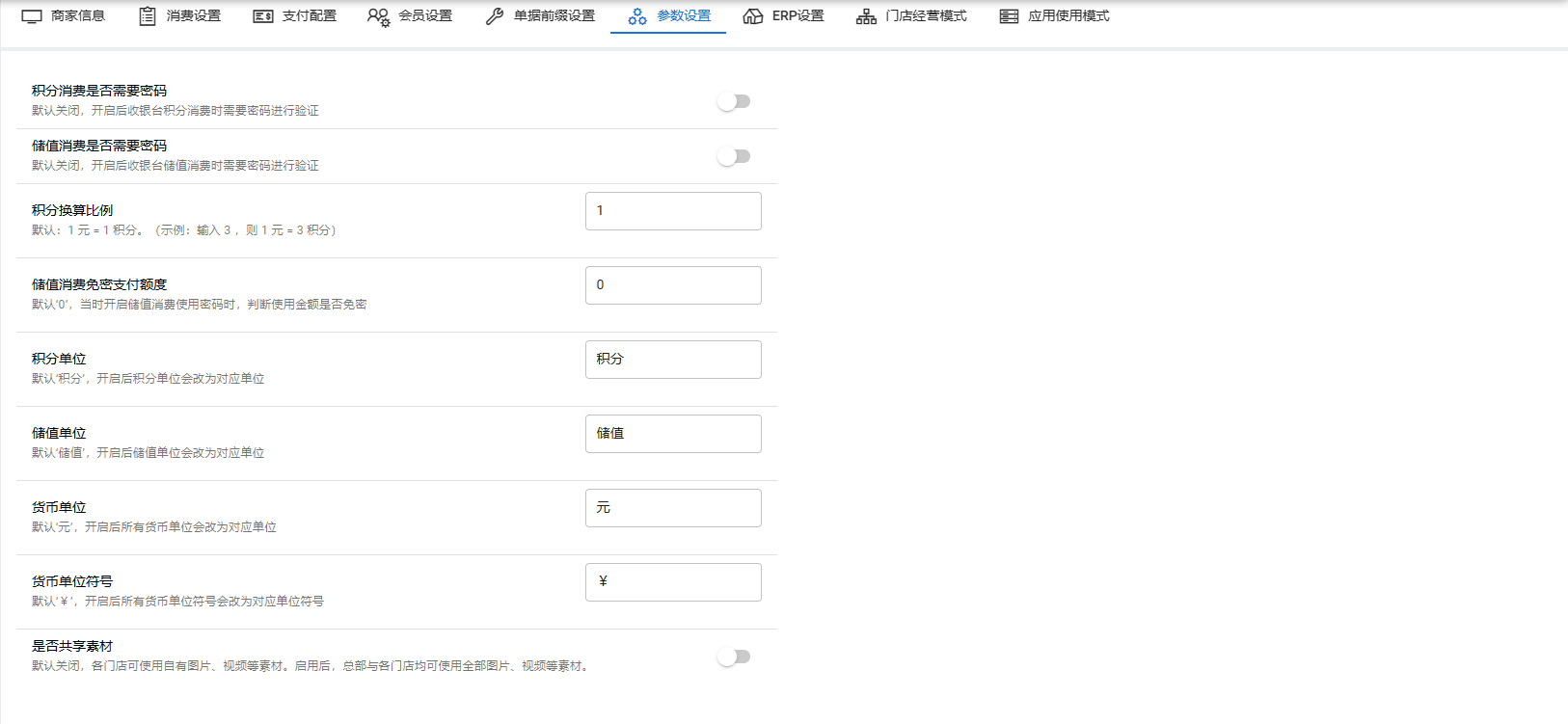This screenshot has height=724, width=1568.
Task: Click the hint about 储值消费时需要密码进行验证
Action: click(176, 166)
